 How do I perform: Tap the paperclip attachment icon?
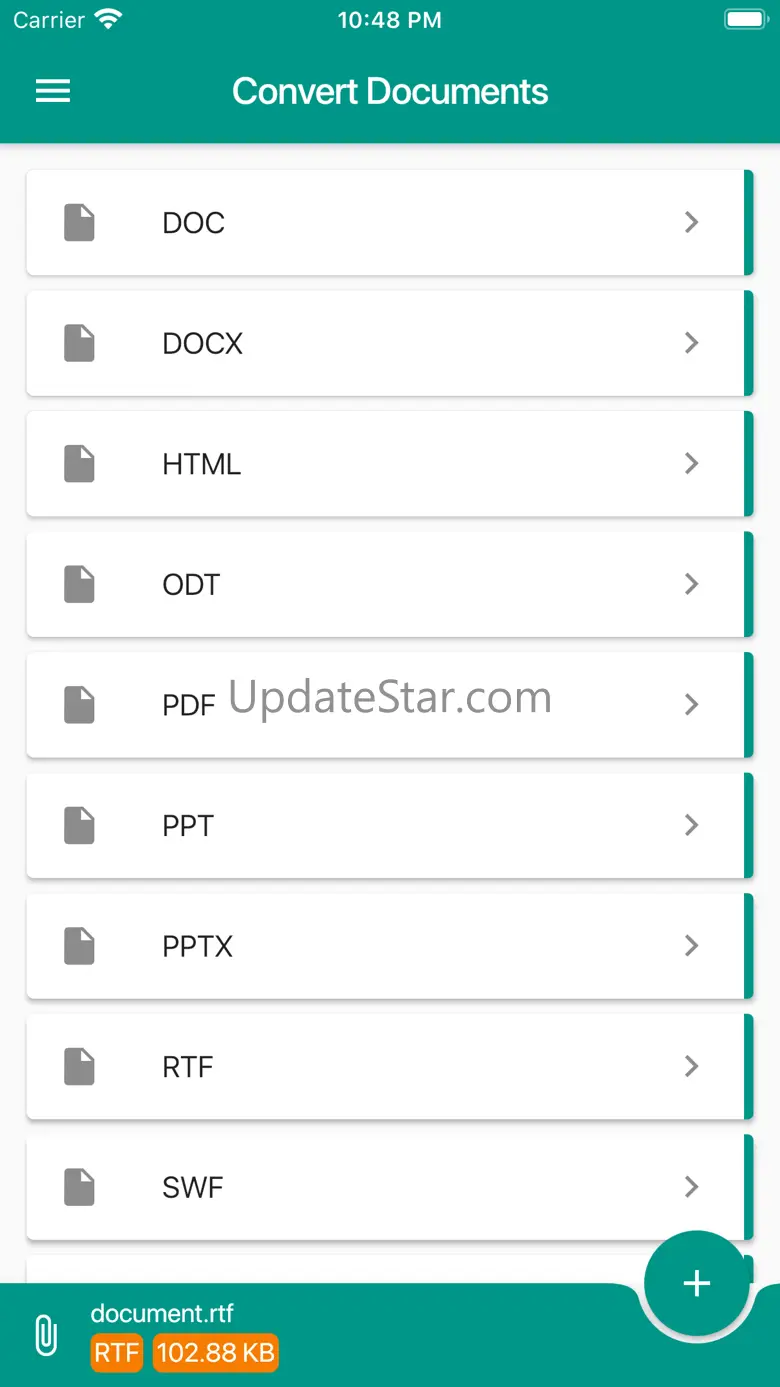click(x=46, y=1335)
